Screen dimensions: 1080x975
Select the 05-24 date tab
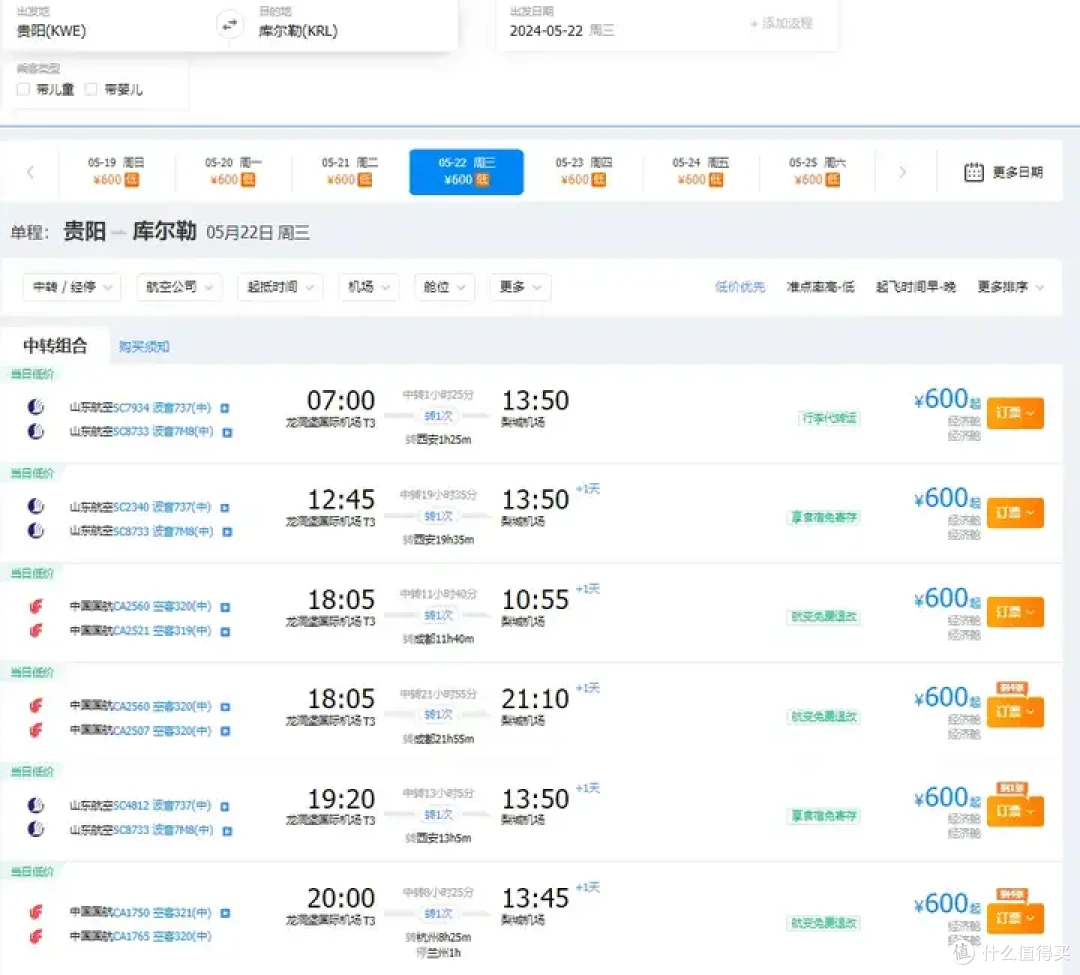click(700, 171)
